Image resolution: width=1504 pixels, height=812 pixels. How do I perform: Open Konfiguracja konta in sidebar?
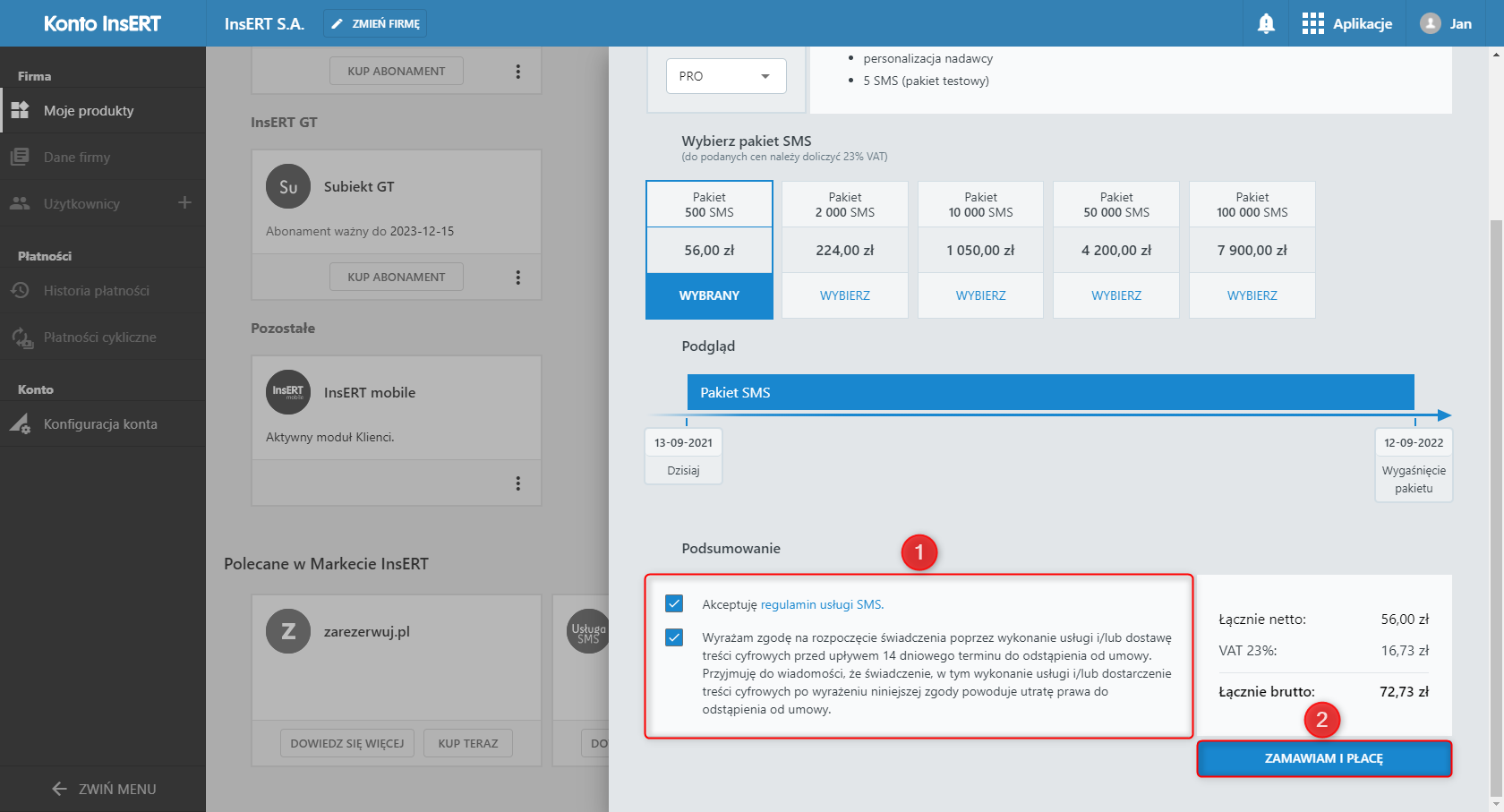pyautogui.click(x=103, y=424)
